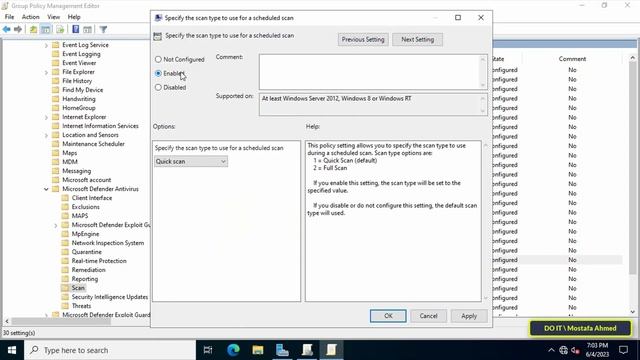Viewport: 640px width, 360px height.
Task: Toggle the Show/Hide console tree icon
Action: tap(46, 29)
